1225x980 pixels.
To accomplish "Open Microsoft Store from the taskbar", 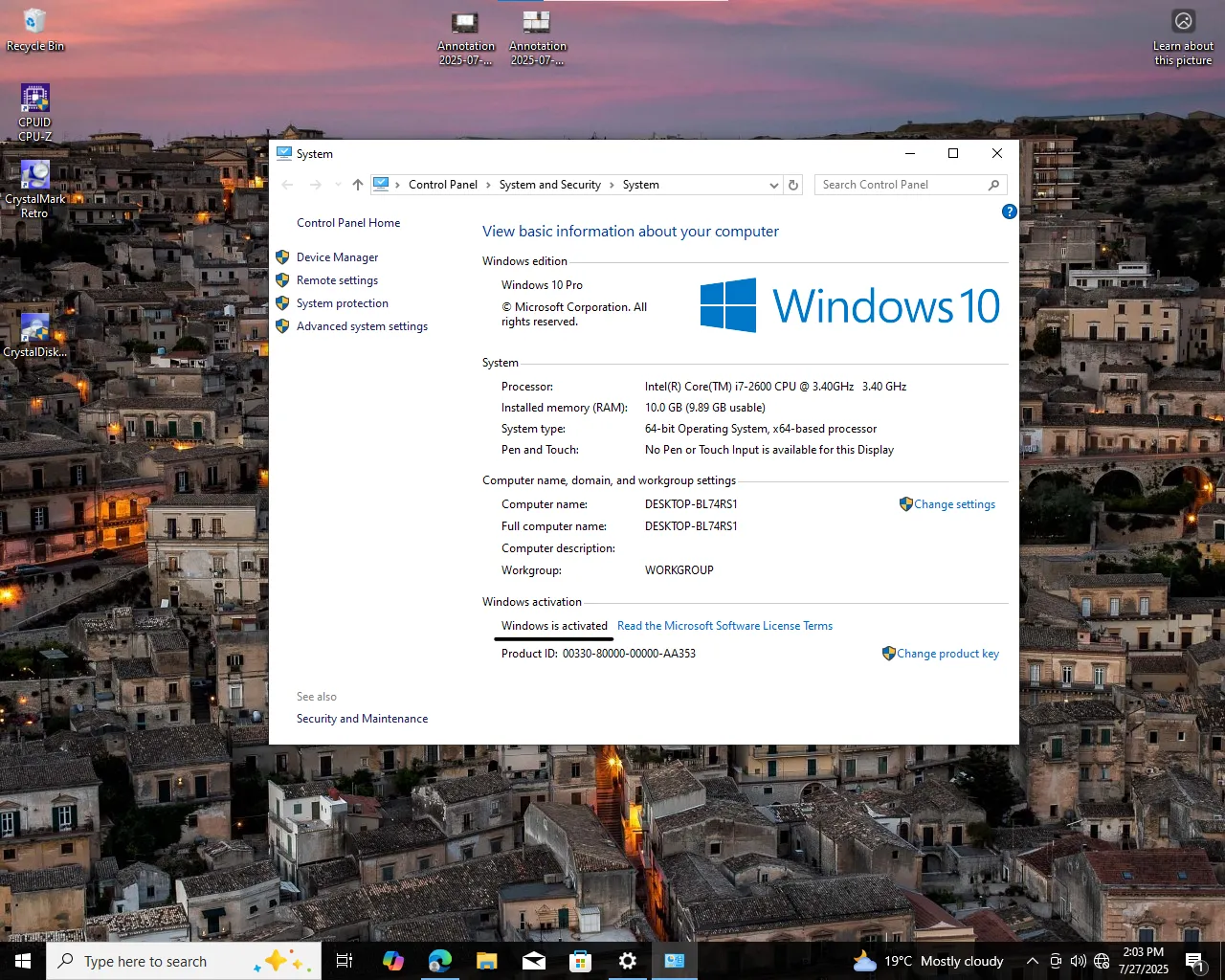I will coord(580,961).
